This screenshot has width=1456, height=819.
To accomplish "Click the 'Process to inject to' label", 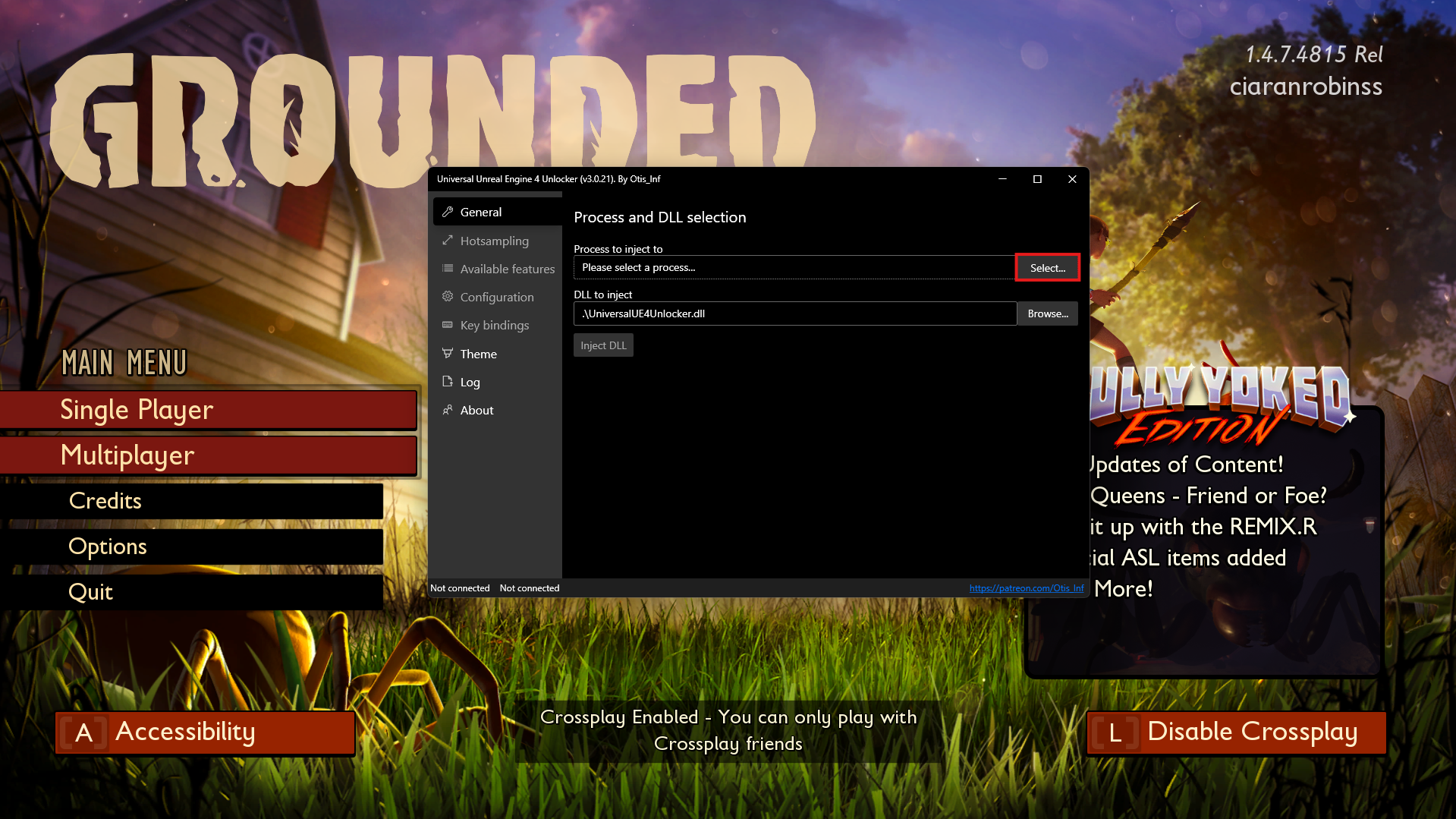I will pyautogui.click(x=618, y=249).
